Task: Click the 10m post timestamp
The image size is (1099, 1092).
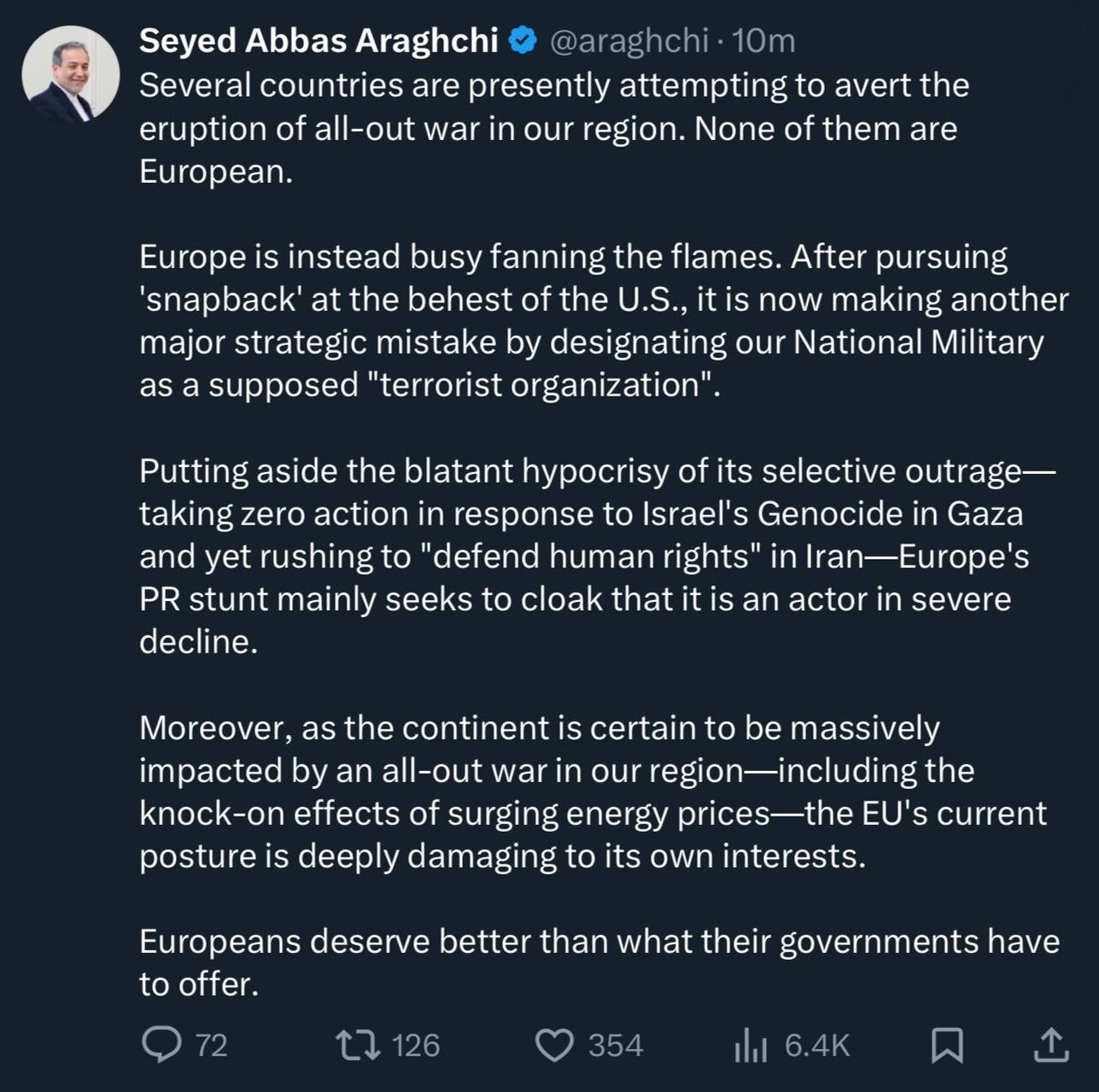Action: [x=764, y=40]
